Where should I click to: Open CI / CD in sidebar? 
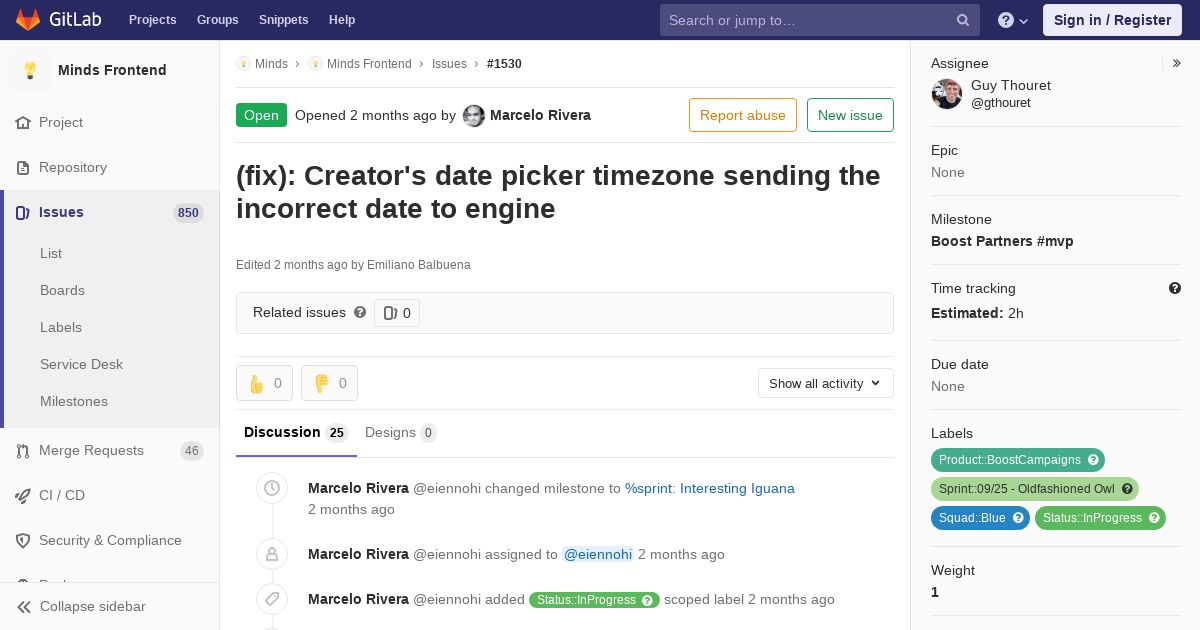pos(62,495)
